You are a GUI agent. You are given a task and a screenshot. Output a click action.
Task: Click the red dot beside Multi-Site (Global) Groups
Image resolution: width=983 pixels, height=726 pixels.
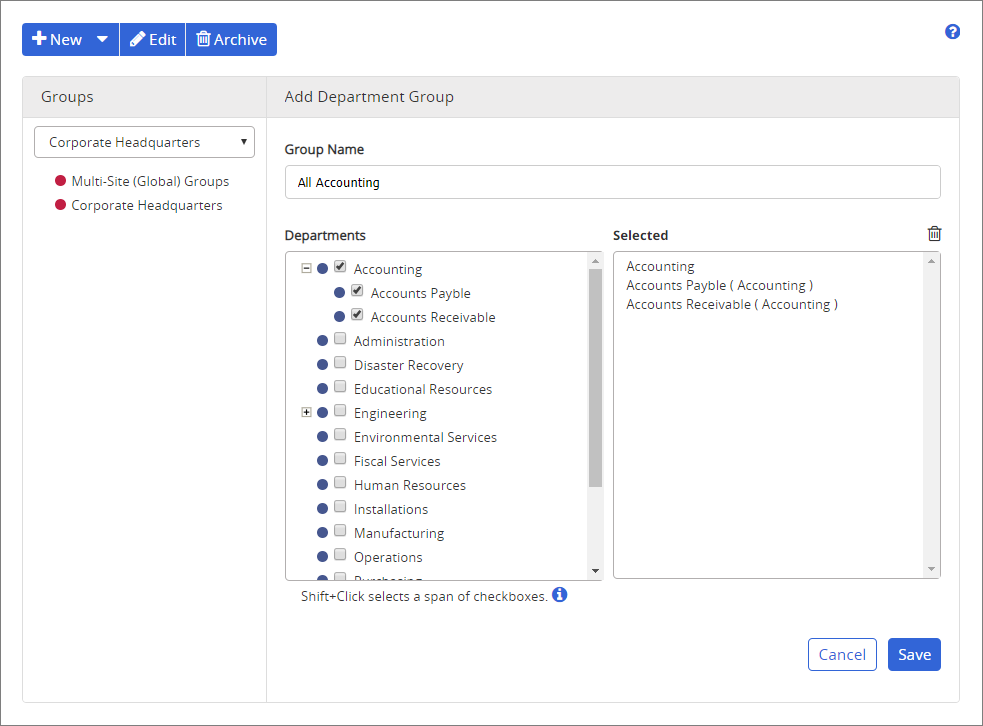[61, 181]
